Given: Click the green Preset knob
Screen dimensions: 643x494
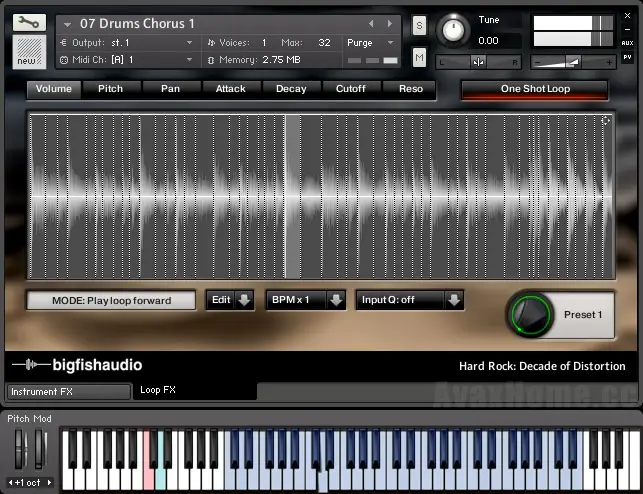Looking at the screenshot, I should [530, 314].
